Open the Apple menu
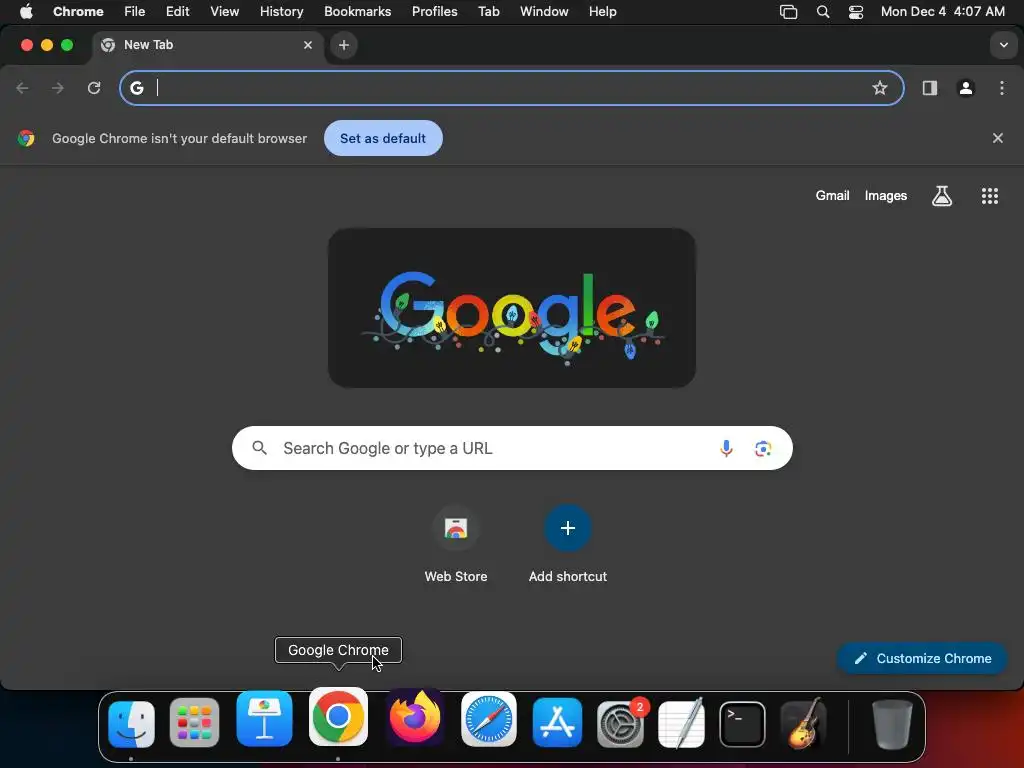This screenshot has height=768, width=1024. coord(26,12)
